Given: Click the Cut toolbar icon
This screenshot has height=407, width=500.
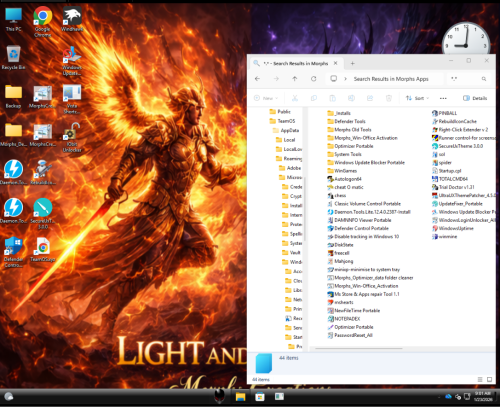Looking at the screenshot, I should (295, 98).
